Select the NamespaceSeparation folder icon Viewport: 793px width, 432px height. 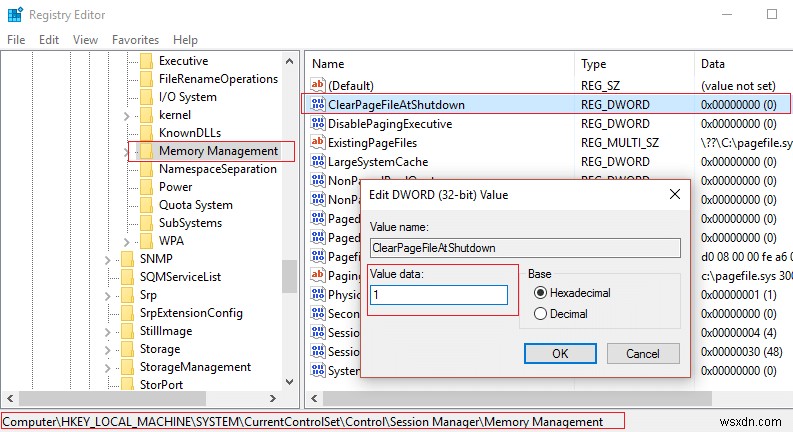pos(146,169)
